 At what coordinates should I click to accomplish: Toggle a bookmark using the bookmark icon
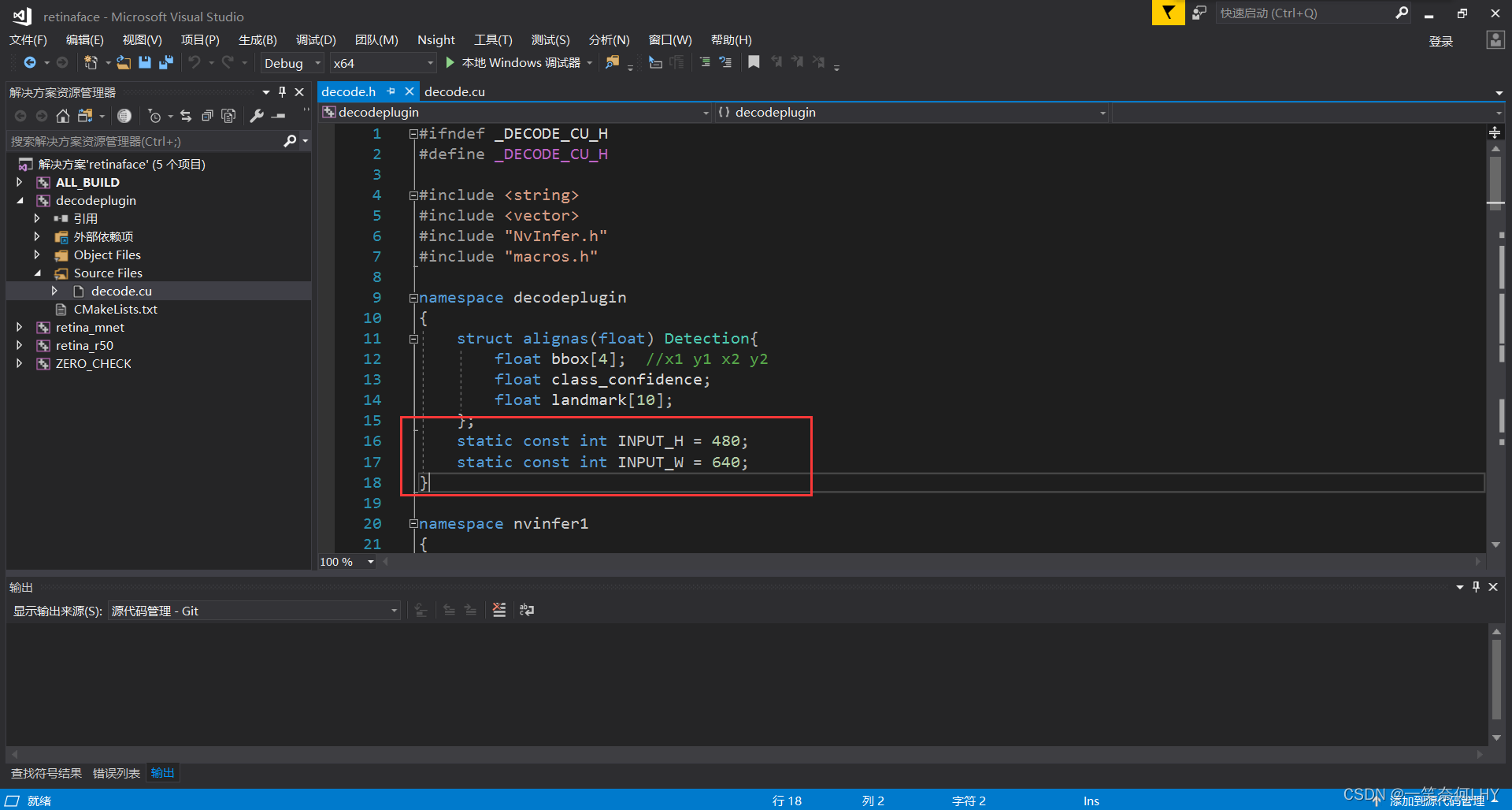(x=754, y=62)
